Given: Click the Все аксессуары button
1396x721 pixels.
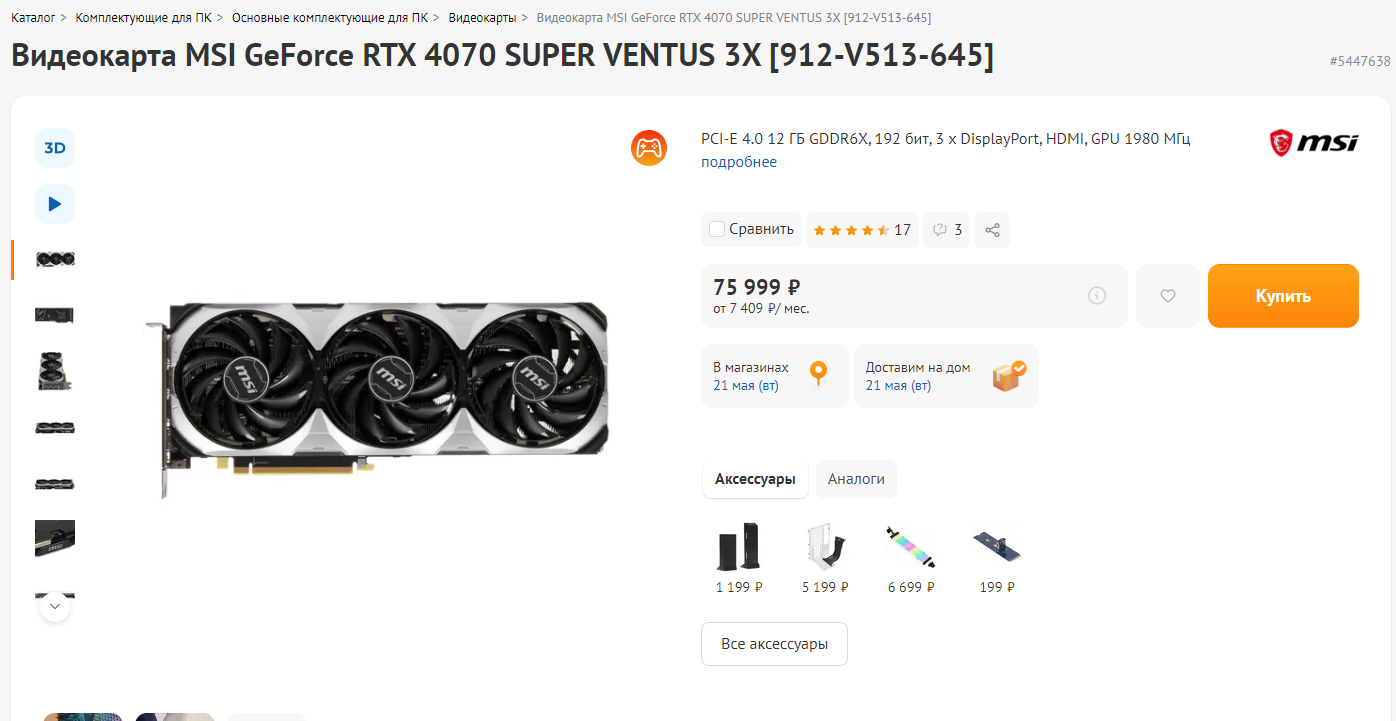Looking at the screenshot, I should [774, 644].
